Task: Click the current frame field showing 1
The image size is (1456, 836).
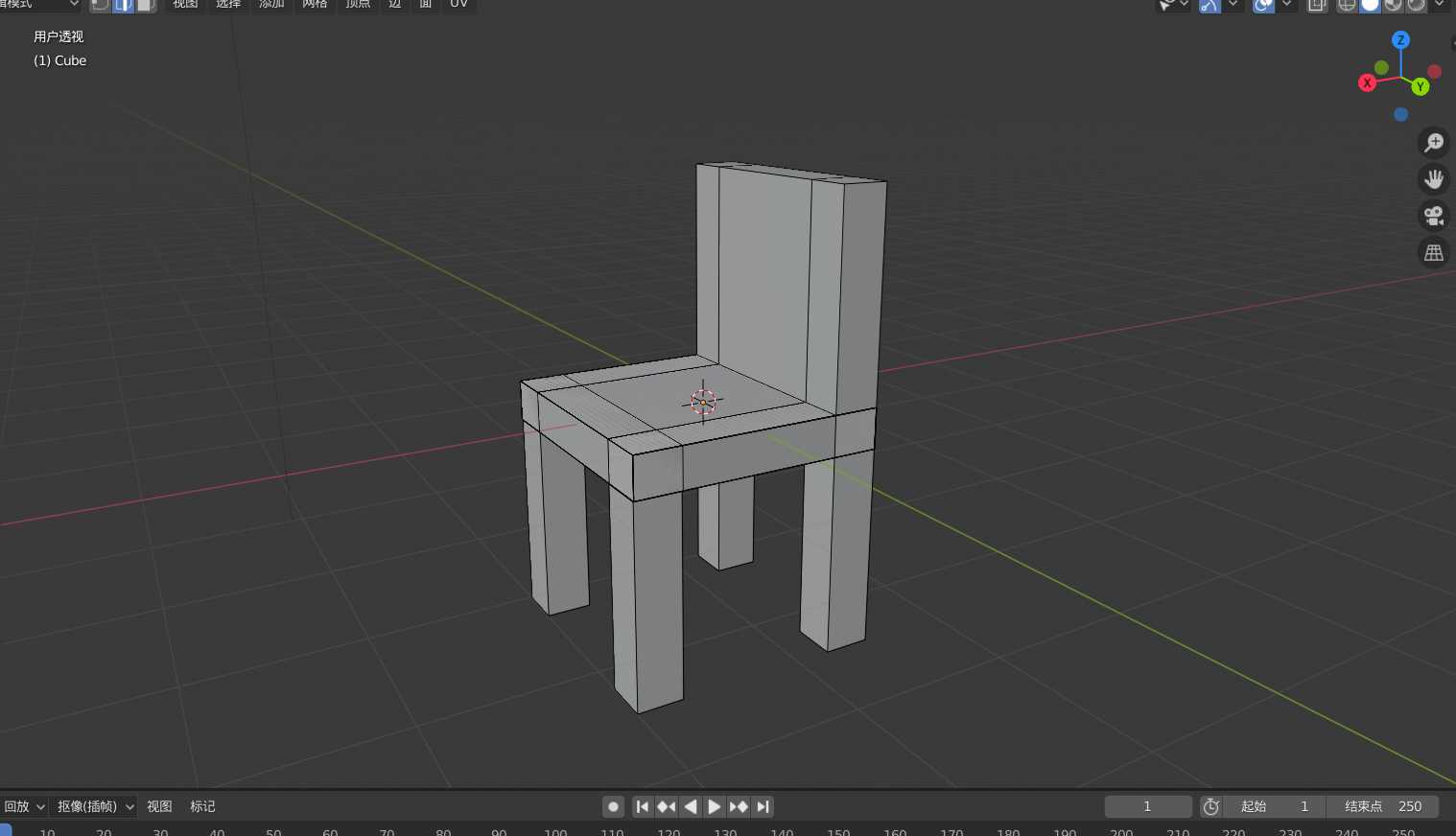Action: point(1148,806)
